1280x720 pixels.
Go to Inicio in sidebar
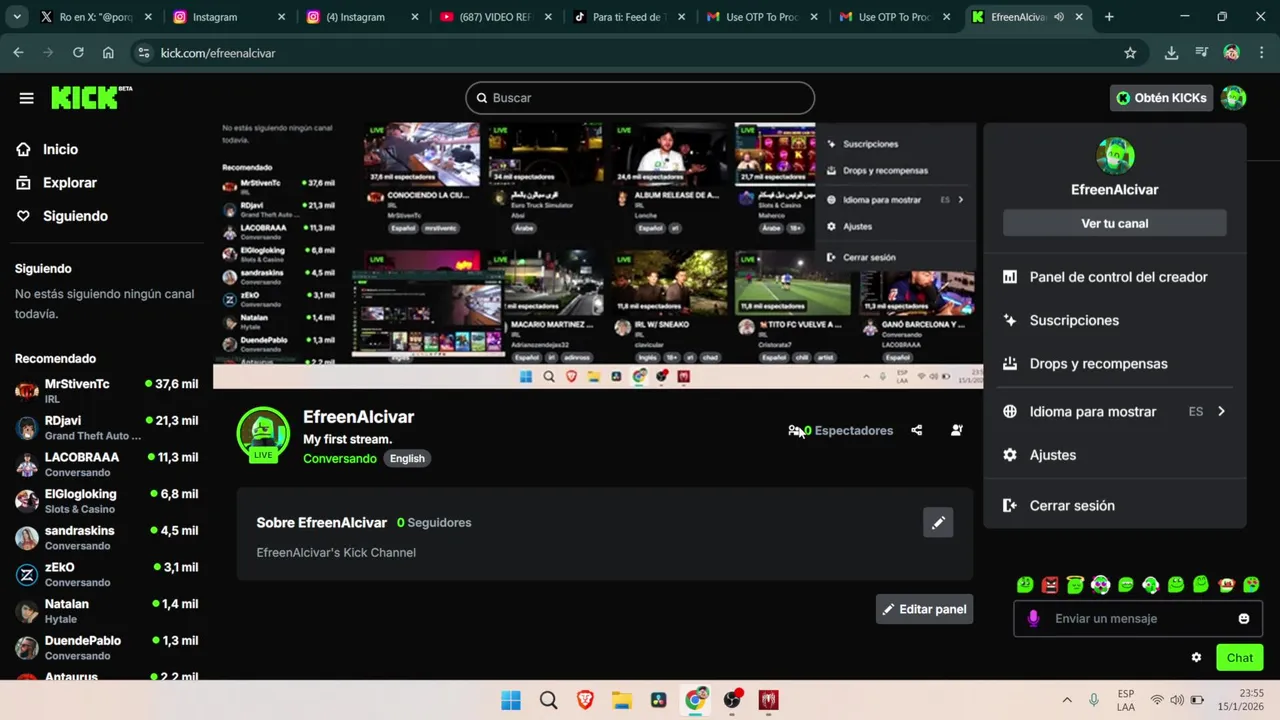(x=60, y=149)
